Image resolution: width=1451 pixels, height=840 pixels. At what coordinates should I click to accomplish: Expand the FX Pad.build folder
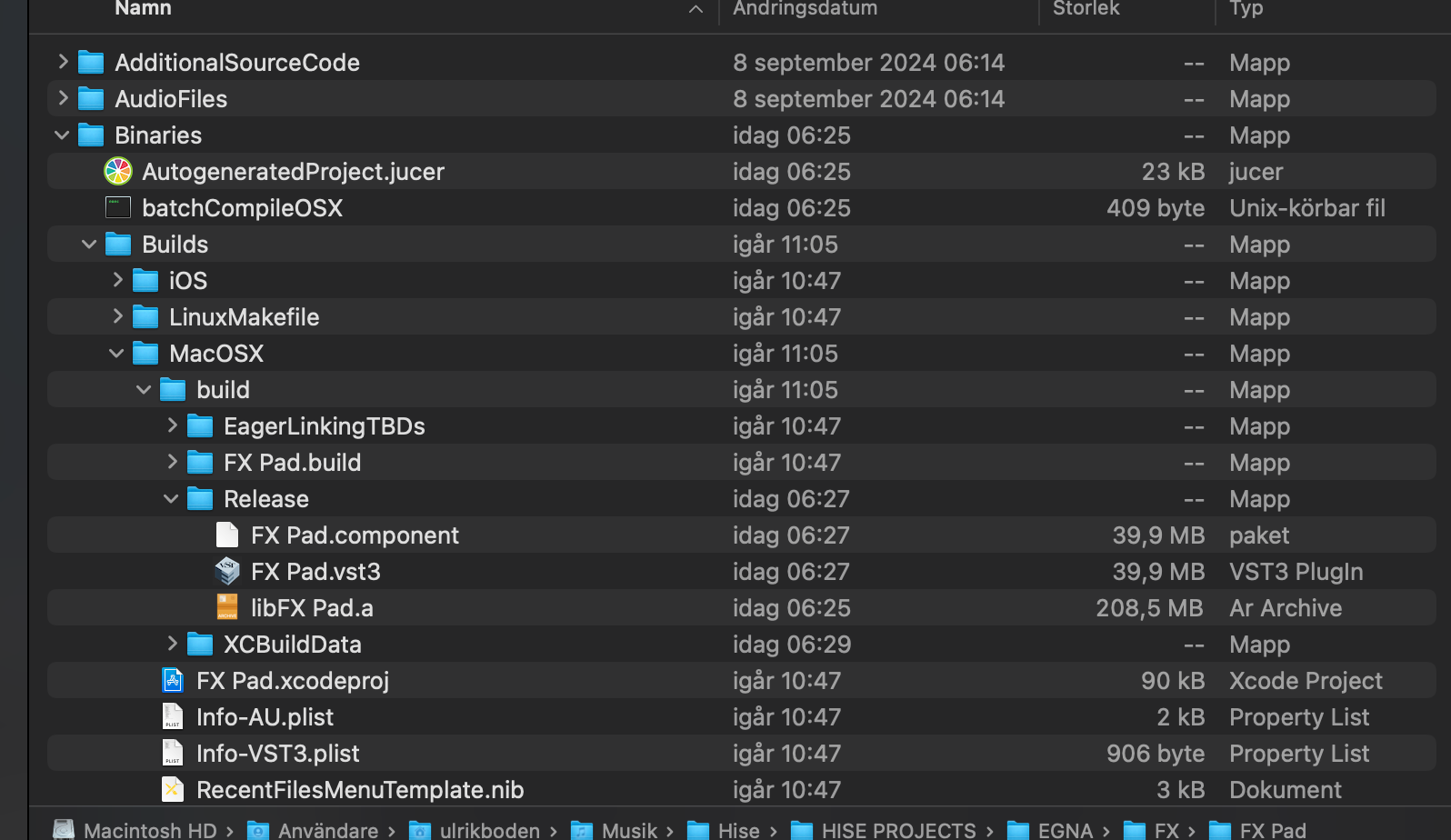point(172,462)
